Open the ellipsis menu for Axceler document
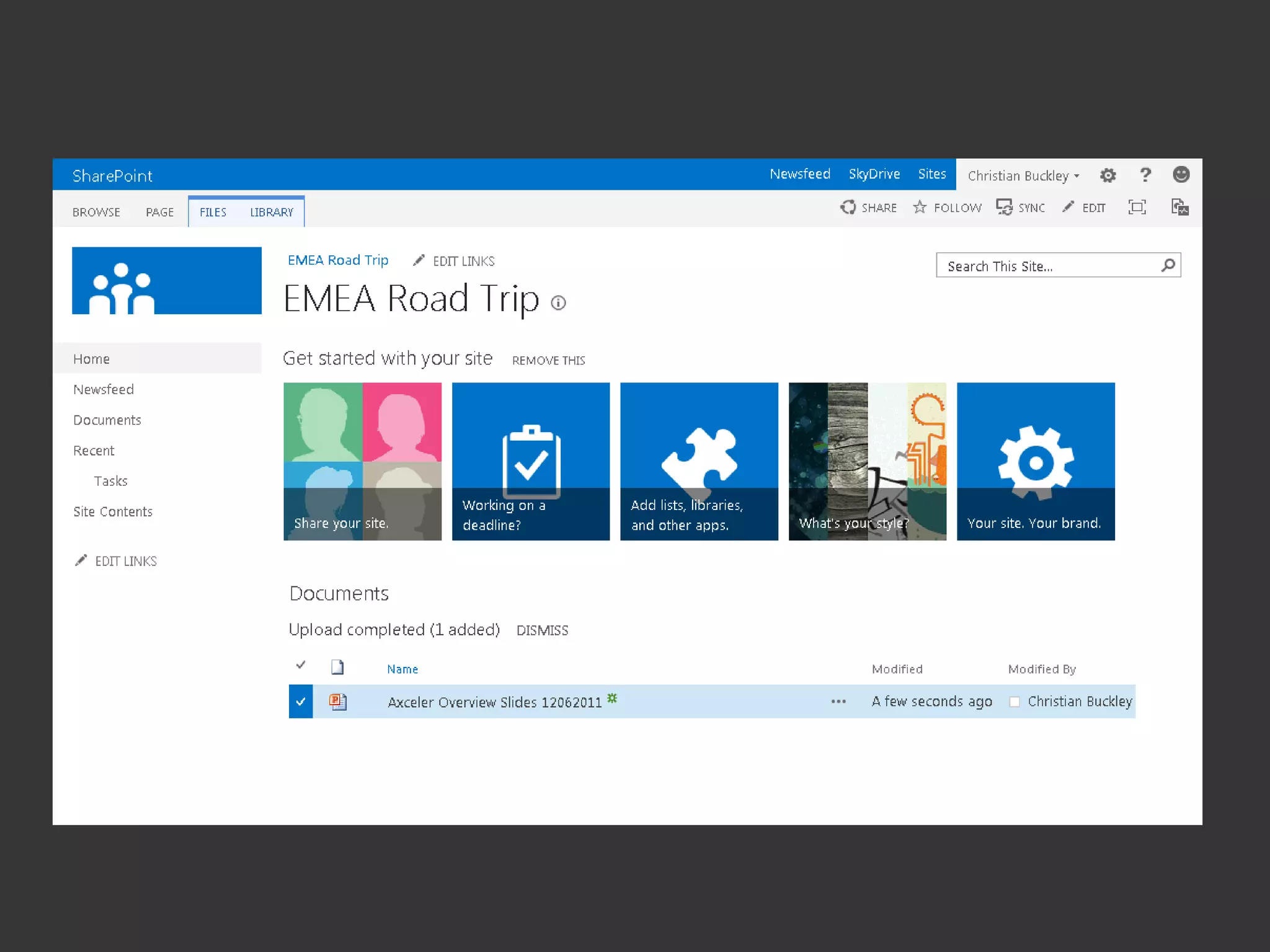This screenshot has height=952, width=1270. click(x=838, y=702)
